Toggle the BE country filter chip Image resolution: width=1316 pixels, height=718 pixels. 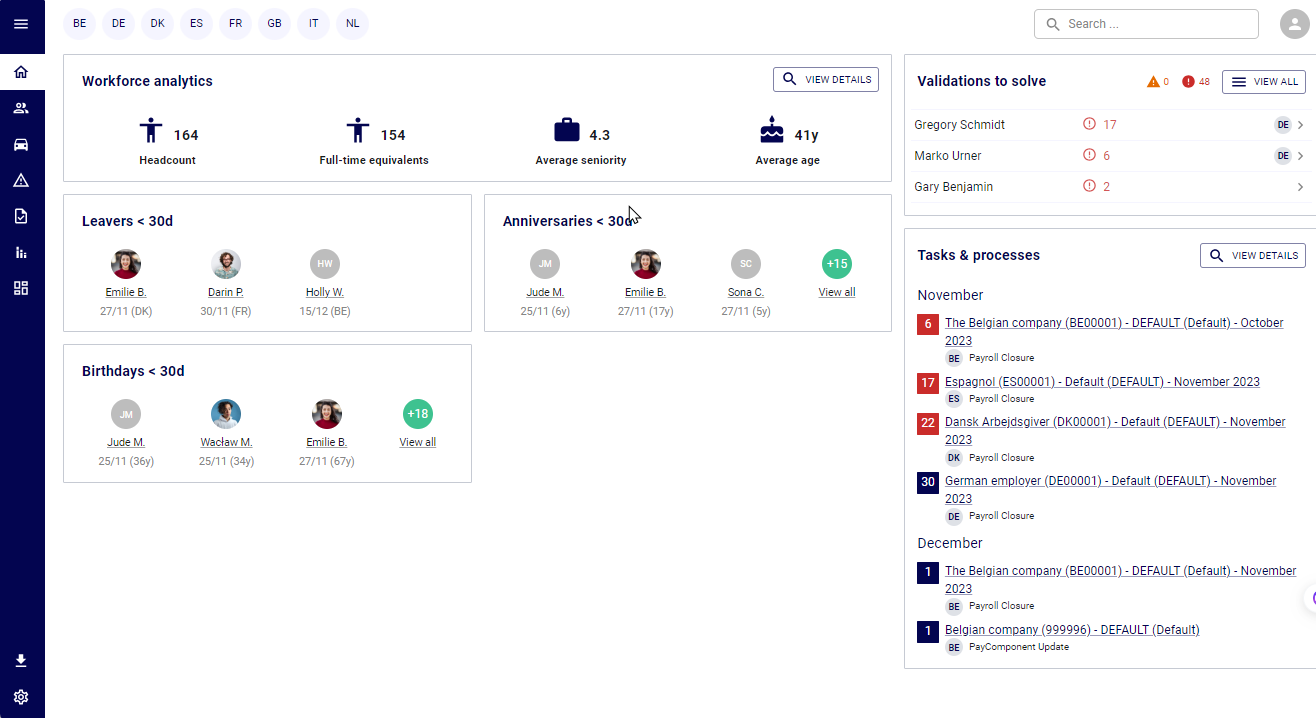pyautogui.click(x=79, y=23)
